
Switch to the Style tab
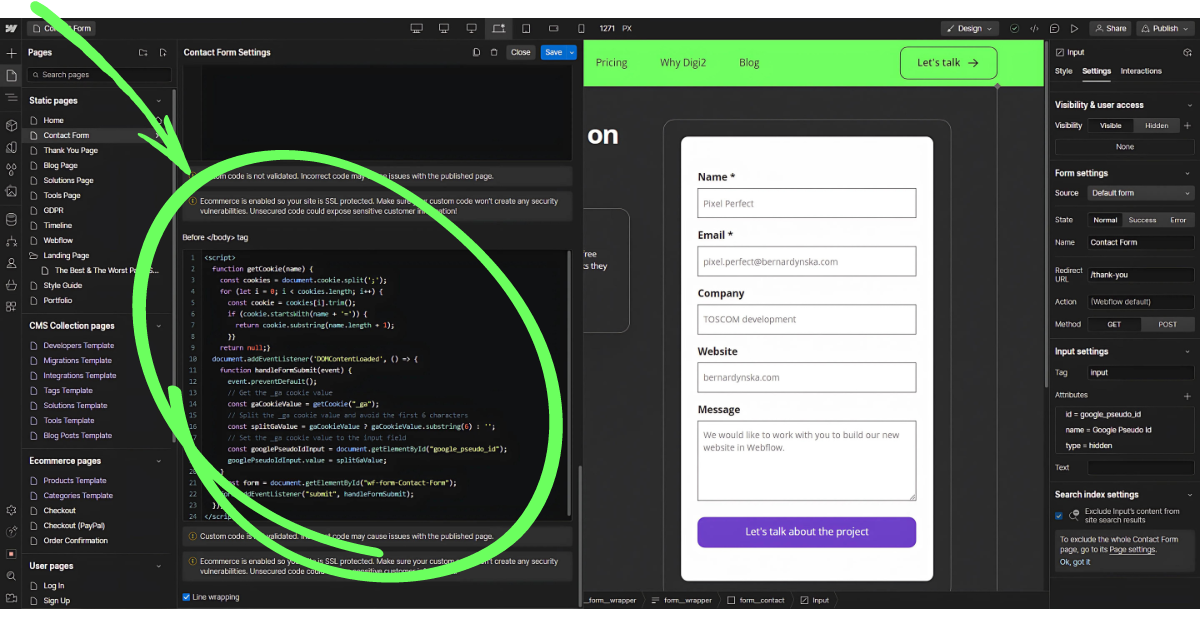click(x=1064, y=71)
